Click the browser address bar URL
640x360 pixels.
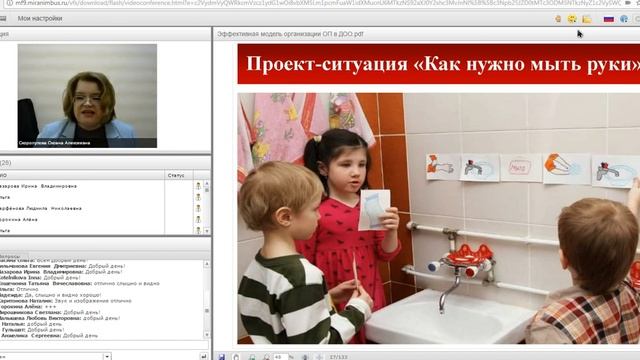pyautogui.click(x=318, y=3)
